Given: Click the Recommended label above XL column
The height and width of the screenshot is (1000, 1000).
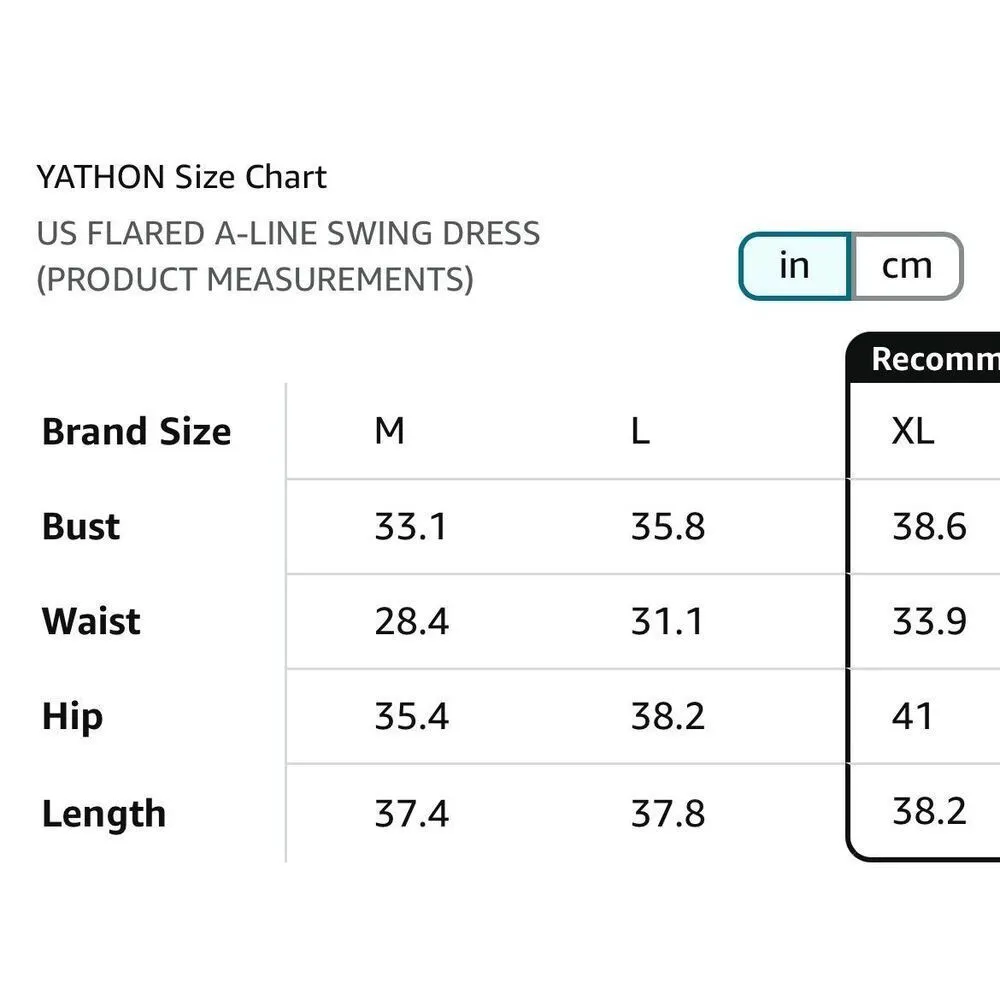Looking at the screenshot, I should point(934,359).
